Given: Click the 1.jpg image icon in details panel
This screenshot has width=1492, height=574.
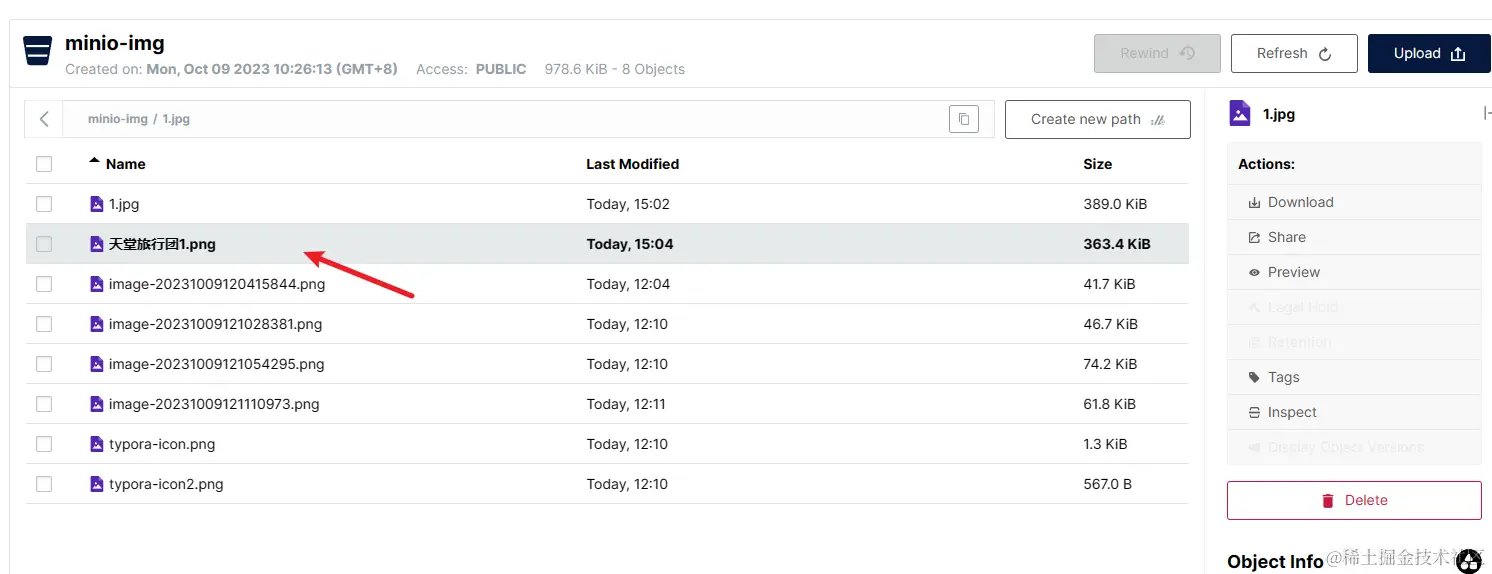Looking at the screenshot, I should pyautogui.click(x=1240, y=113).
